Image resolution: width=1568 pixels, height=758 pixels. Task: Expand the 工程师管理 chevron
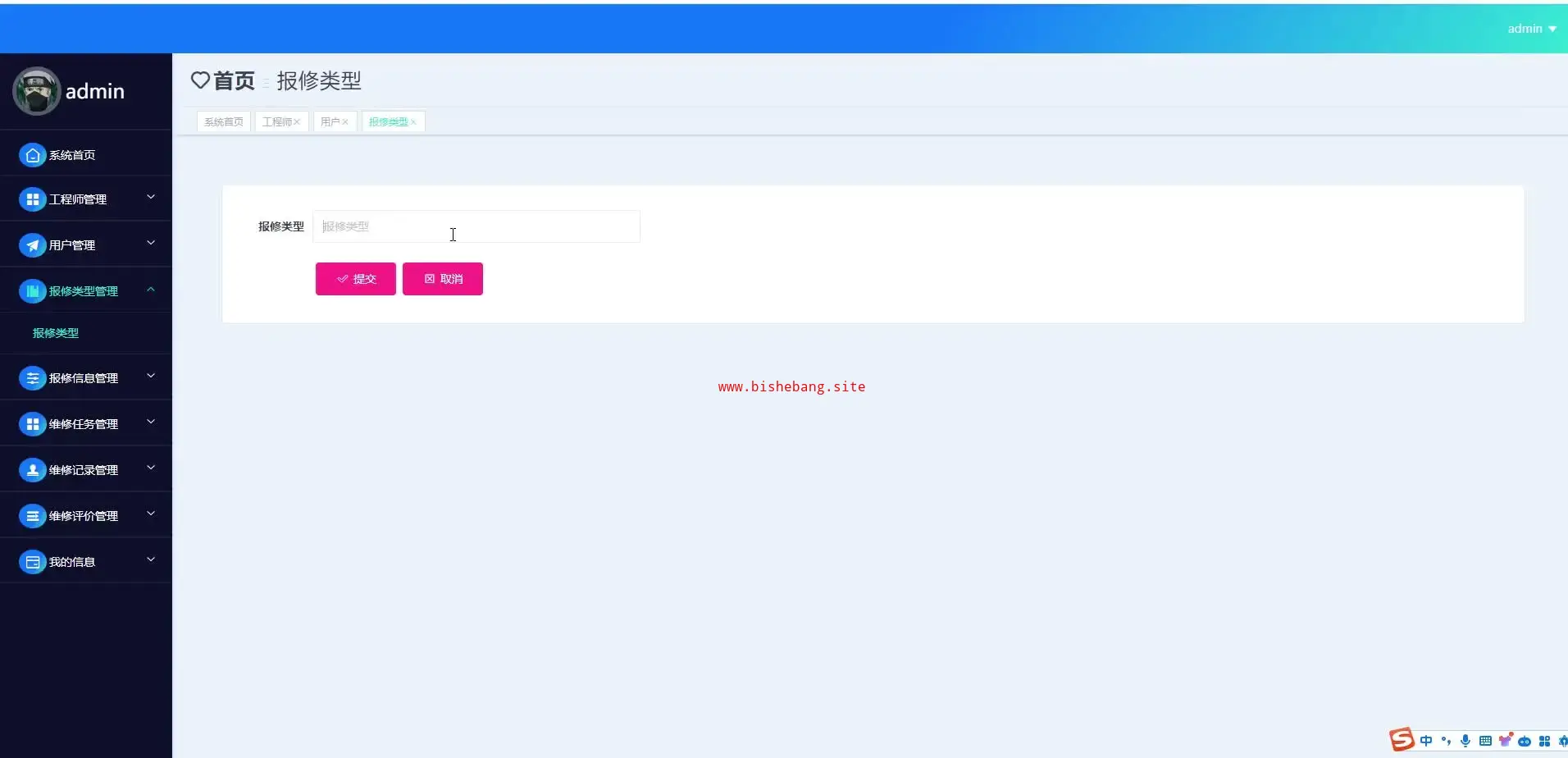[x=151, y=198]
